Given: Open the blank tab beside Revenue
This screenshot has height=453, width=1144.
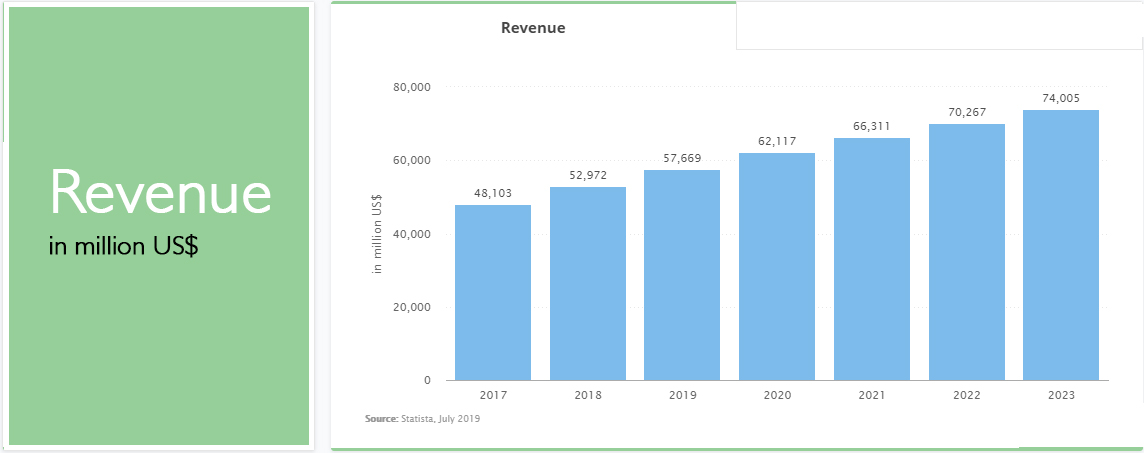Looking at the screenshot, I should pyautogui.click(x=940, y=26).
